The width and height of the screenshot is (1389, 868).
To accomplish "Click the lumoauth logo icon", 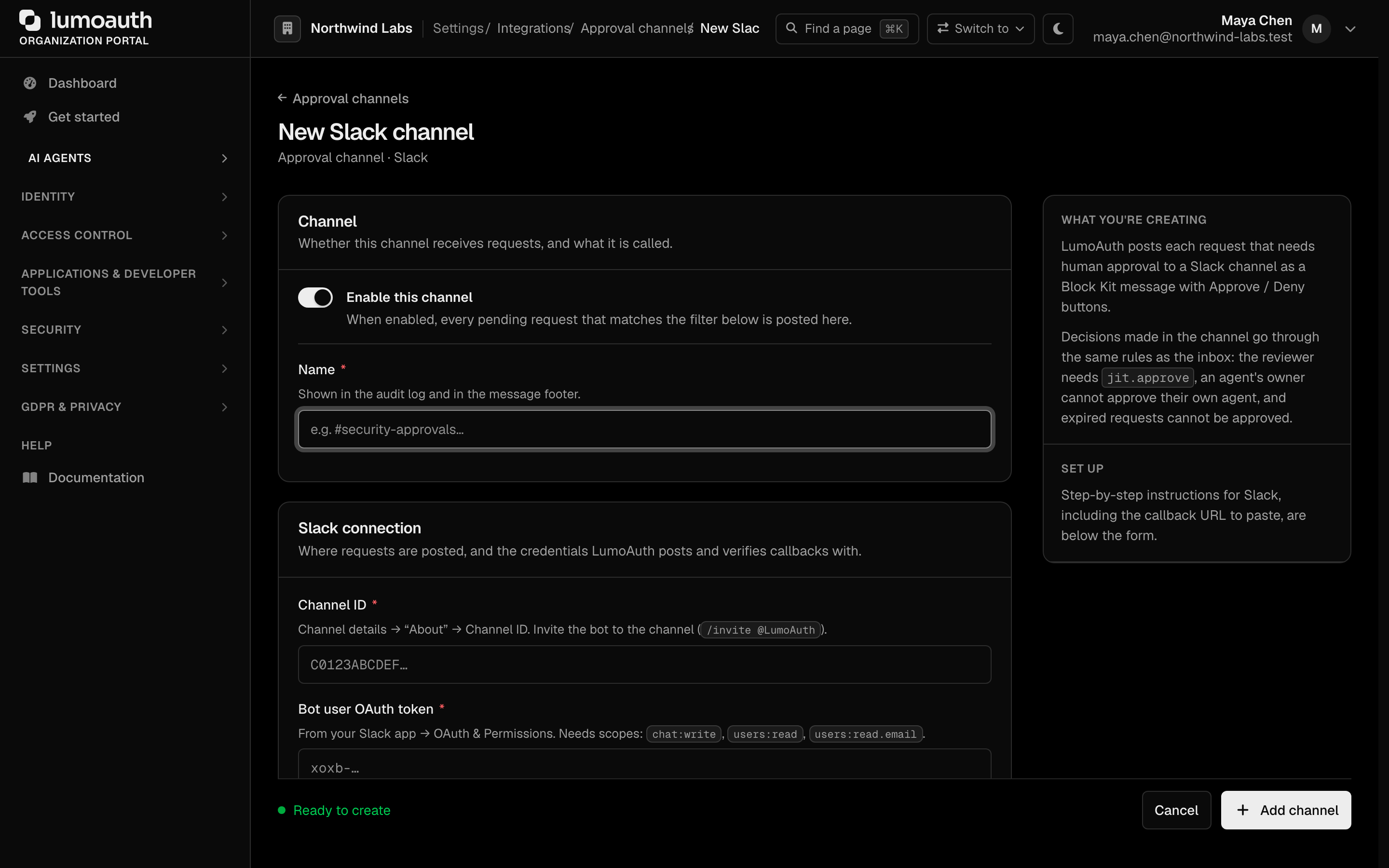I will pos(30,20).
